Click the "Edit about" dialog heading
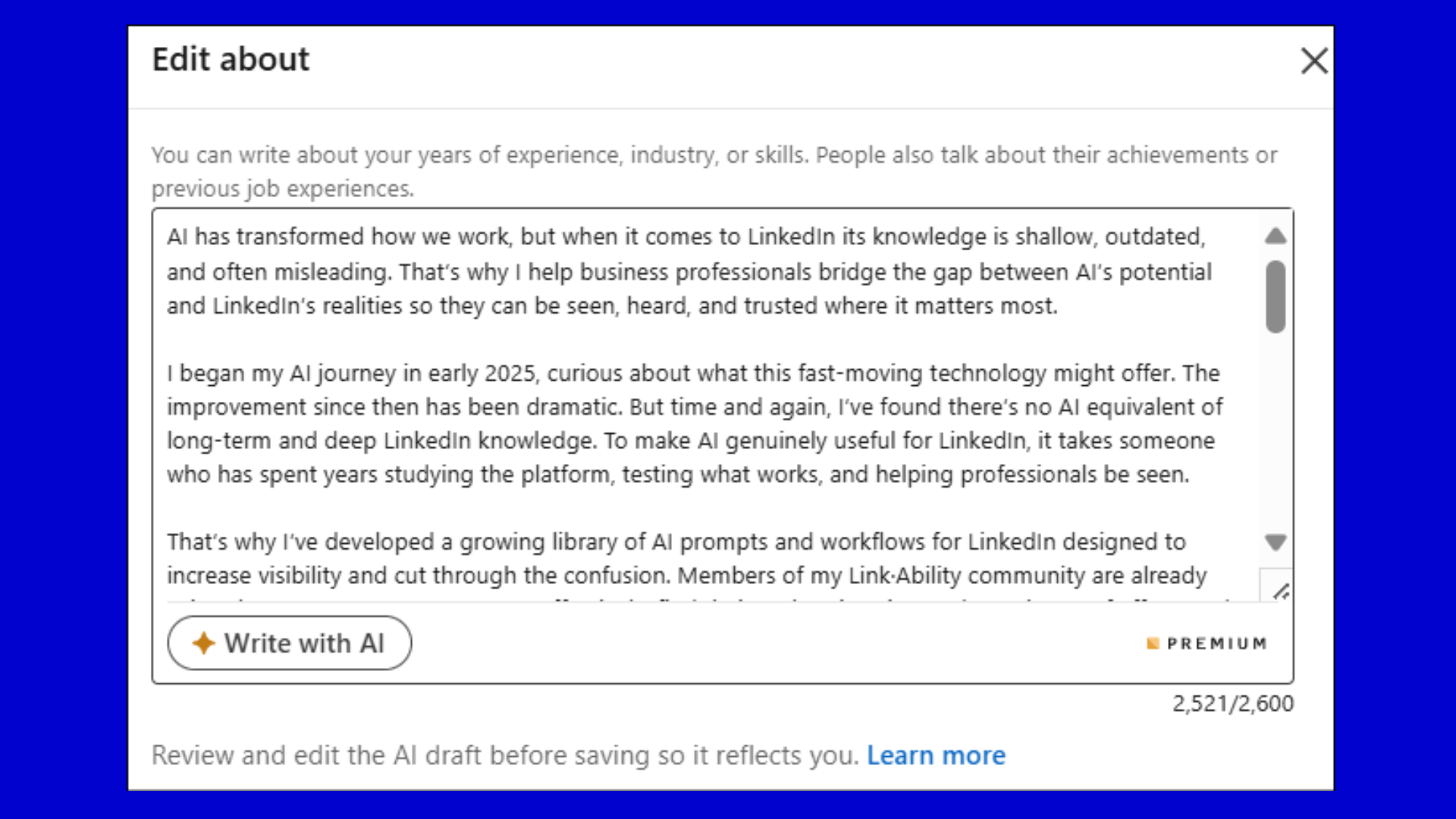The width and height of the screenshot is (1456, 819). [231, 59]
